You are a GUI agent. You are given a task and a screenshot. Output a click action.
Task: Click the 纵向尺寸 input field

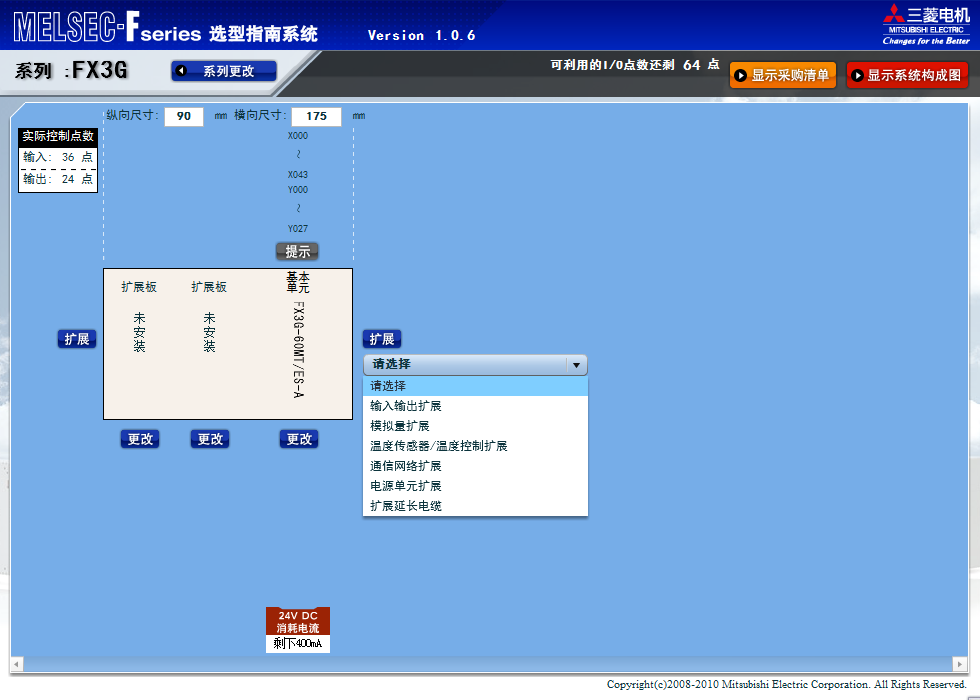pyautogui.click(x=184, y=116)
